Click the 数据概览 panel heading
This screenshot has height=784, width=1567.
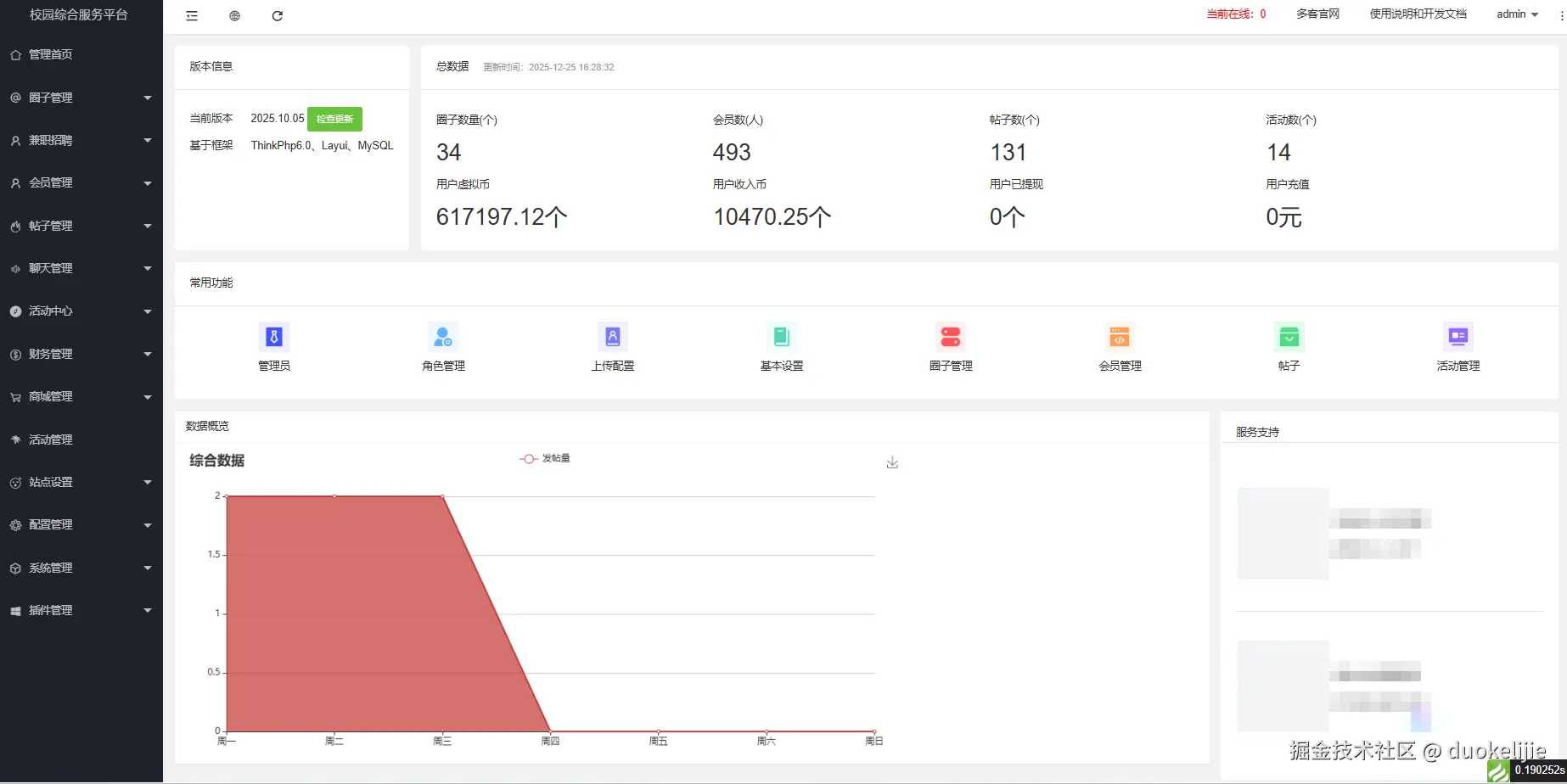tap(207, 426)
